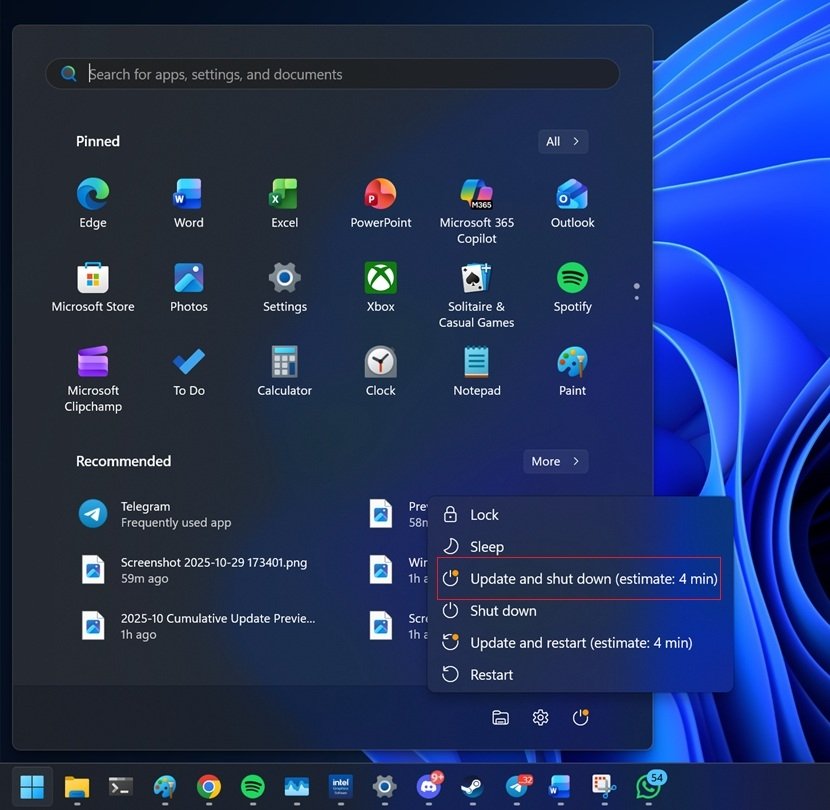Expand the Recommended section via More
Image resolution: width=830 pixels, height=810 pixels.
pos(555,461)
